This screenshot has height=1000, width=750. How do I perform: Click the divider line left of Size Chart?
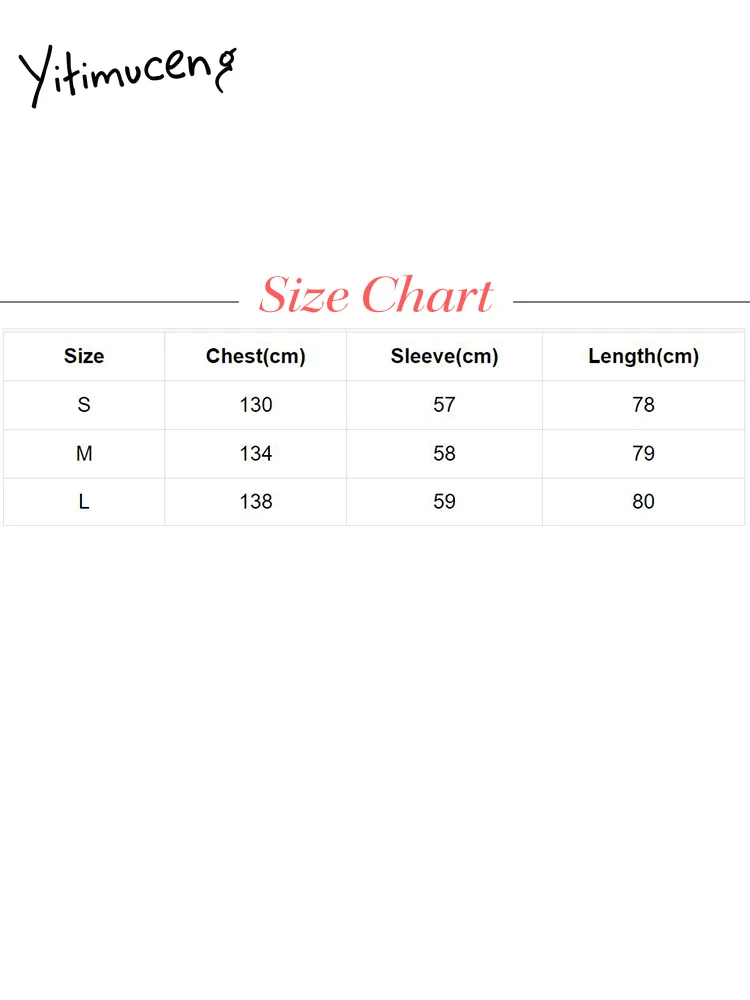click(120, 301)
